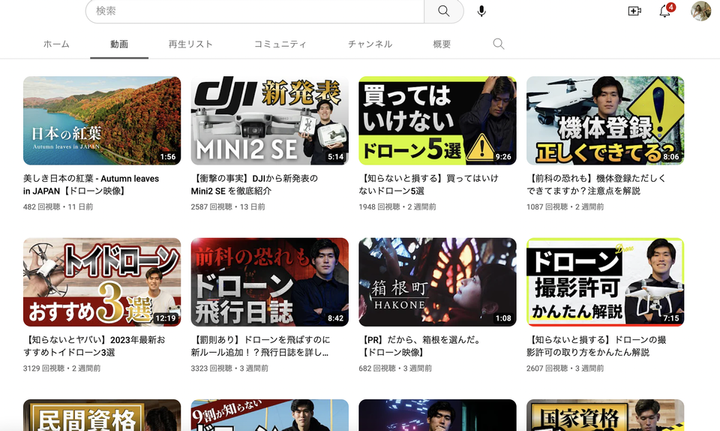
Task: Select the 動画 tab
Action: [119, 45]
